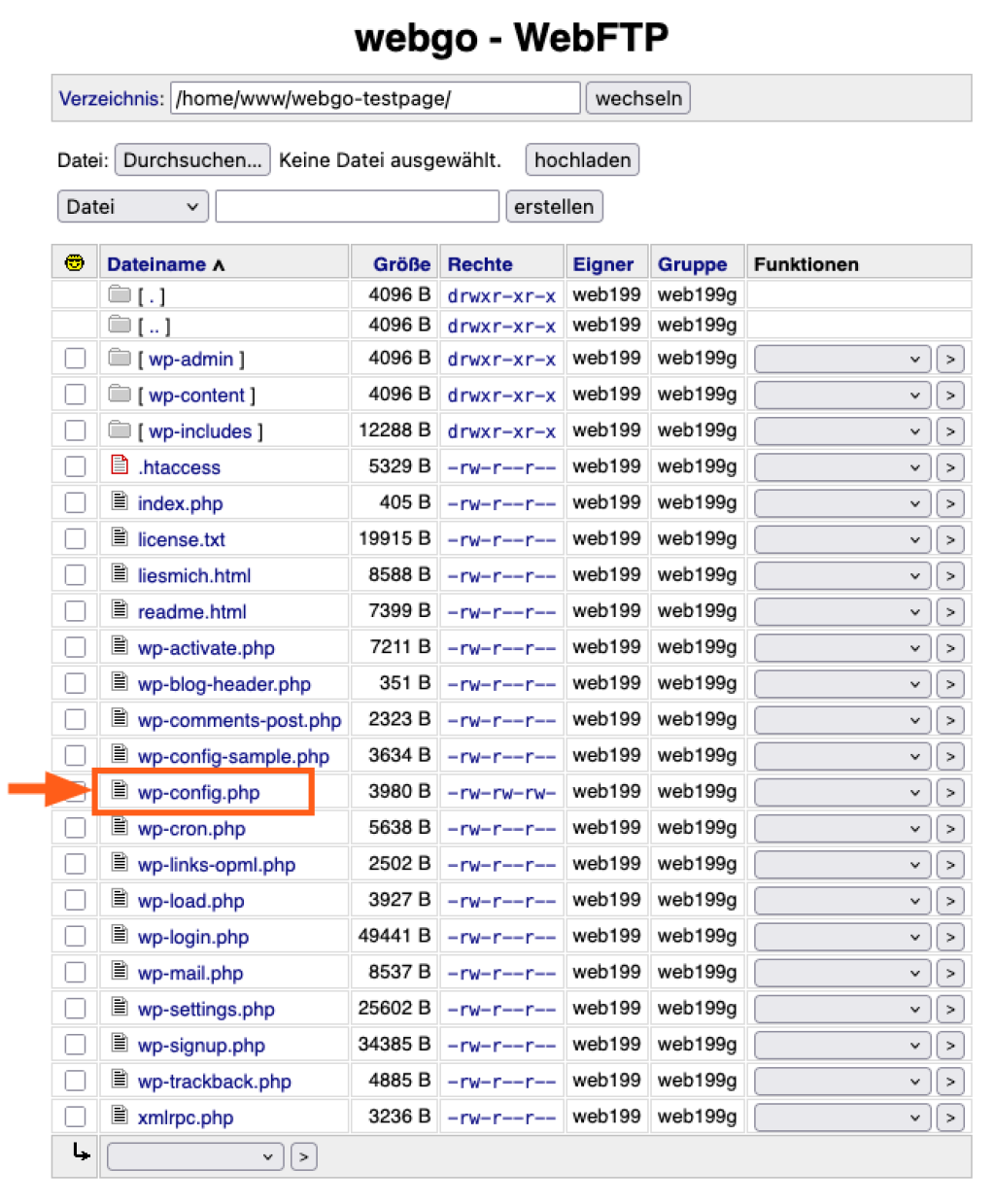This screenshot has width=995, height=1204.
Task: Open the wp-content folder link
Action: tap(196, 396)
